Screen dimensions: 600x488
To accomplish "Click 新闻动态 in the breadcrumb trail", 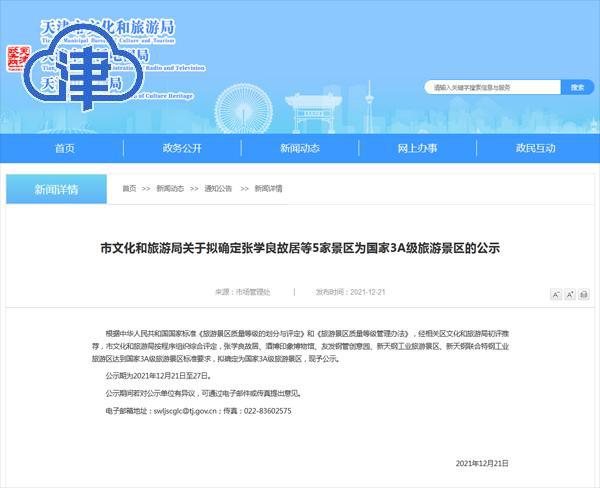I will pos(169,188).
